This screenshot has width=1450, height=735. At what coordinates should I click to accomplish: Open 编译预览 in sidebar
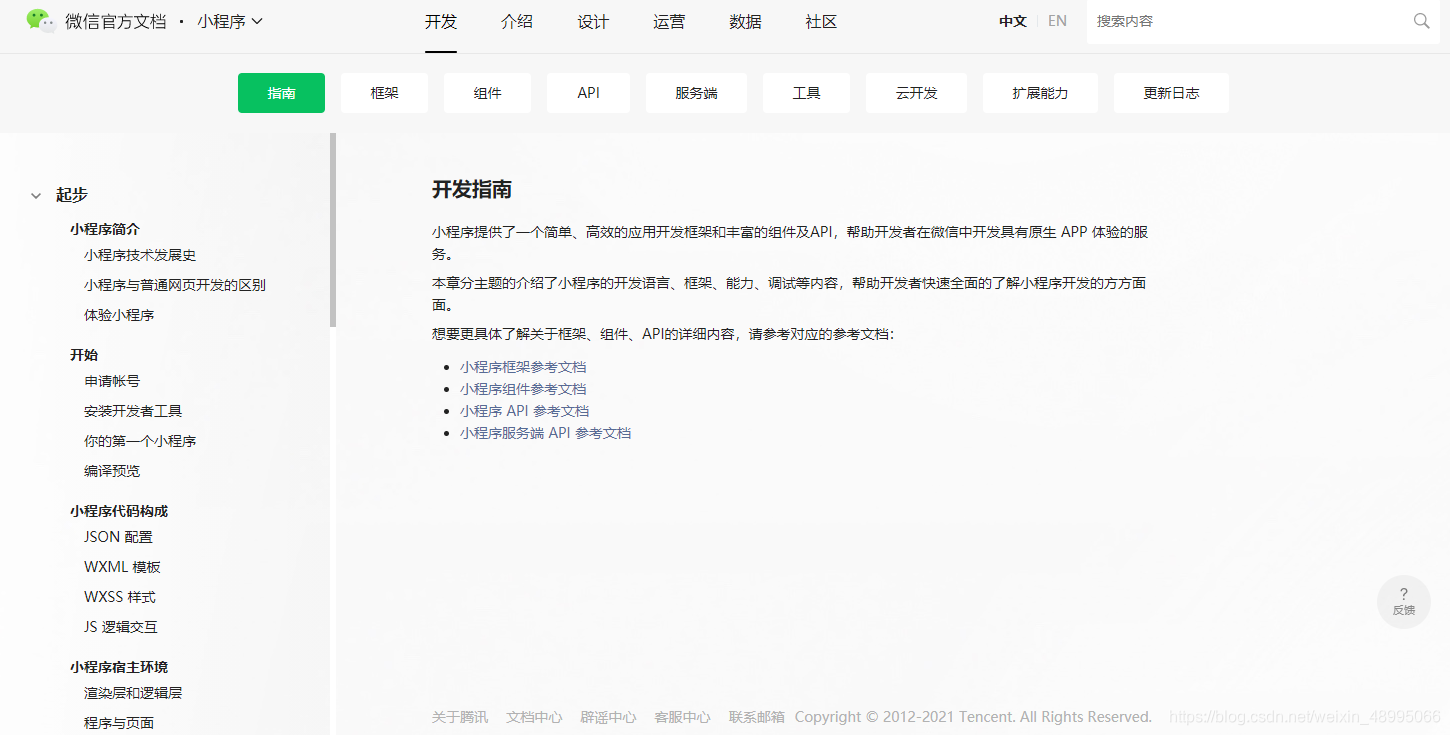coord(112,471)
